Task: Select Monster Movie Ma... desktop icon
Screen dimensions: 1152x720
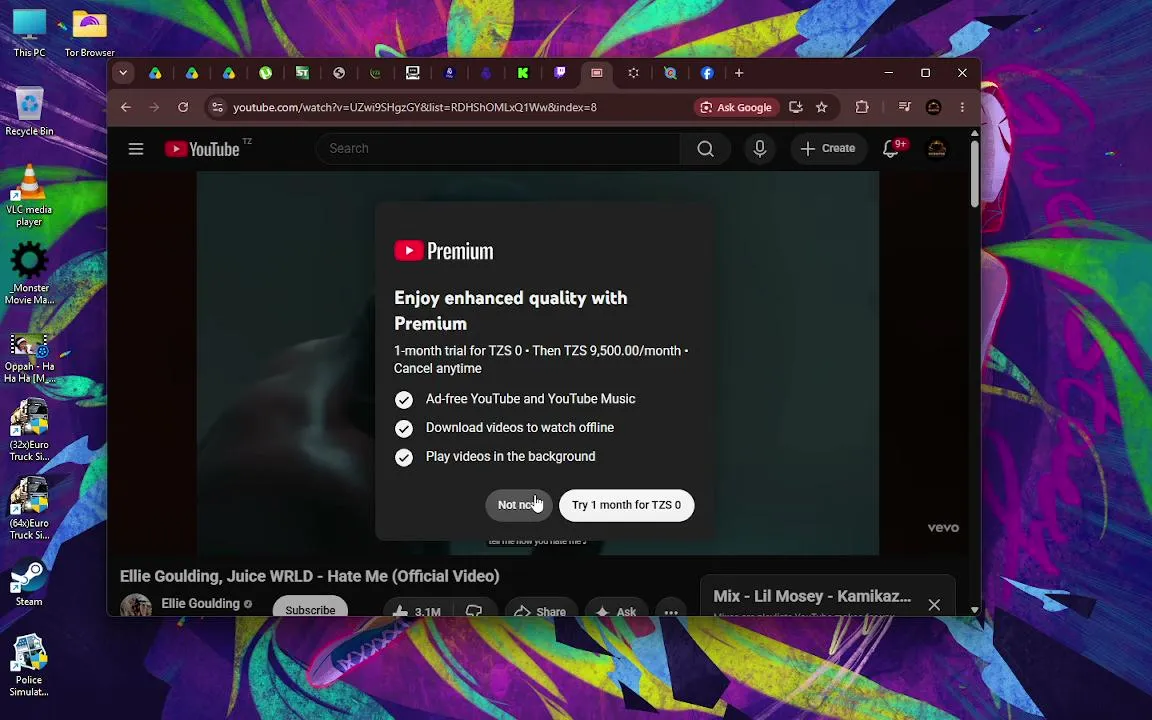Action: 29,273
